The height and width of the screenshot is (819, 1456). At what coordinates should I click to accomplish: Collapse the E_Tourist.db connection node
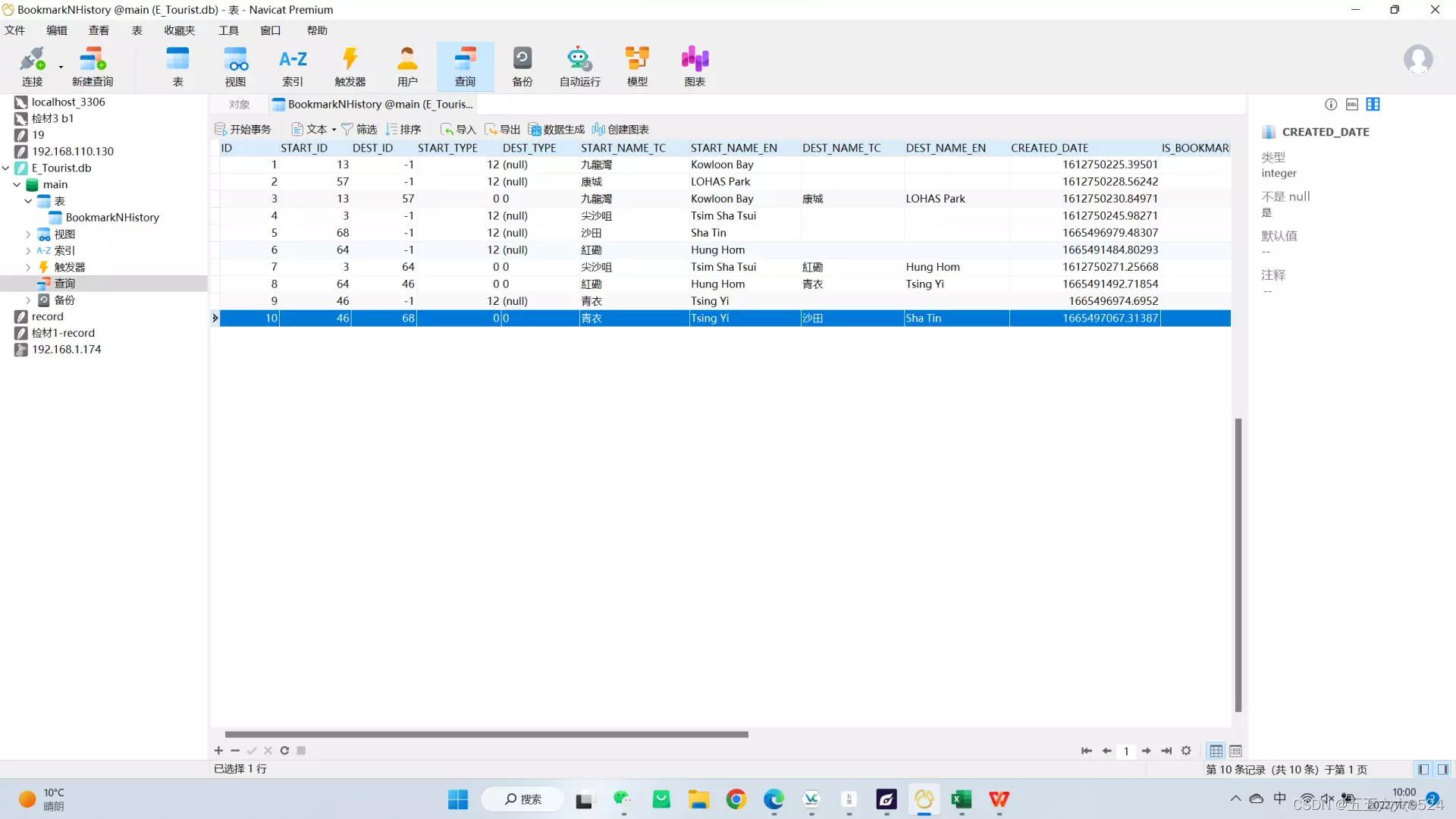click(x=6, y=168)
